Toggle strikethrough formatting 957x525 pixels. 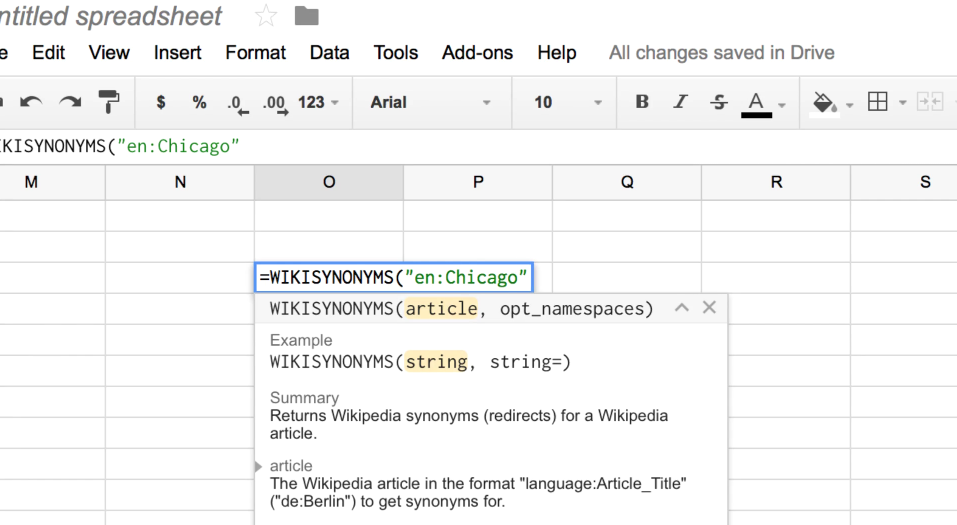pyautogui.click(x=718, y=102)
